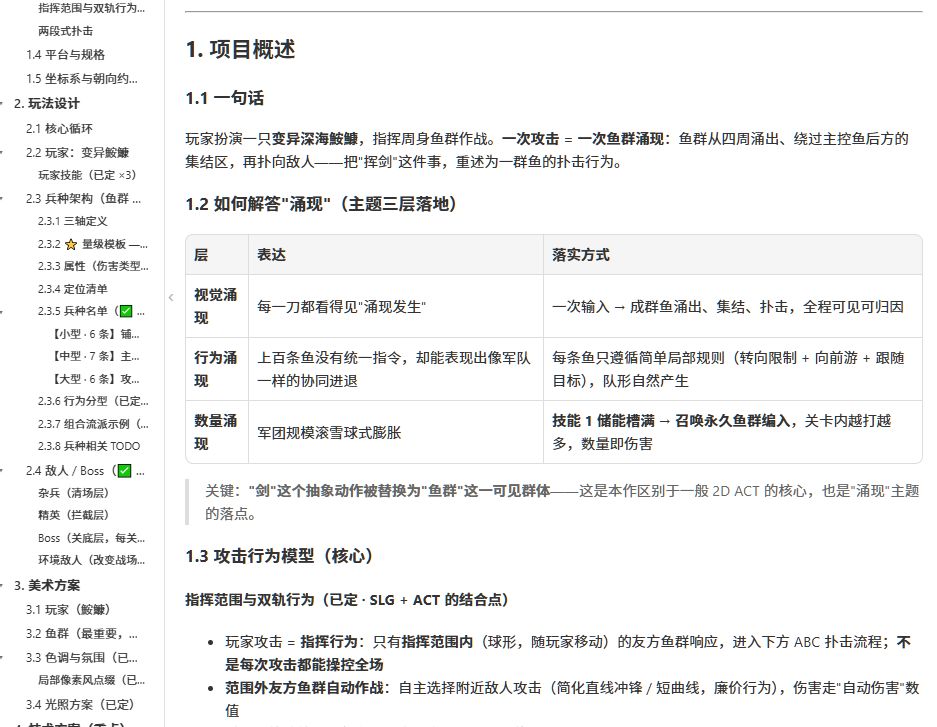Jump to 【小型 · 6 条】 entry
The width and height of the screenshot is (937, 727).
pos(94,334)
